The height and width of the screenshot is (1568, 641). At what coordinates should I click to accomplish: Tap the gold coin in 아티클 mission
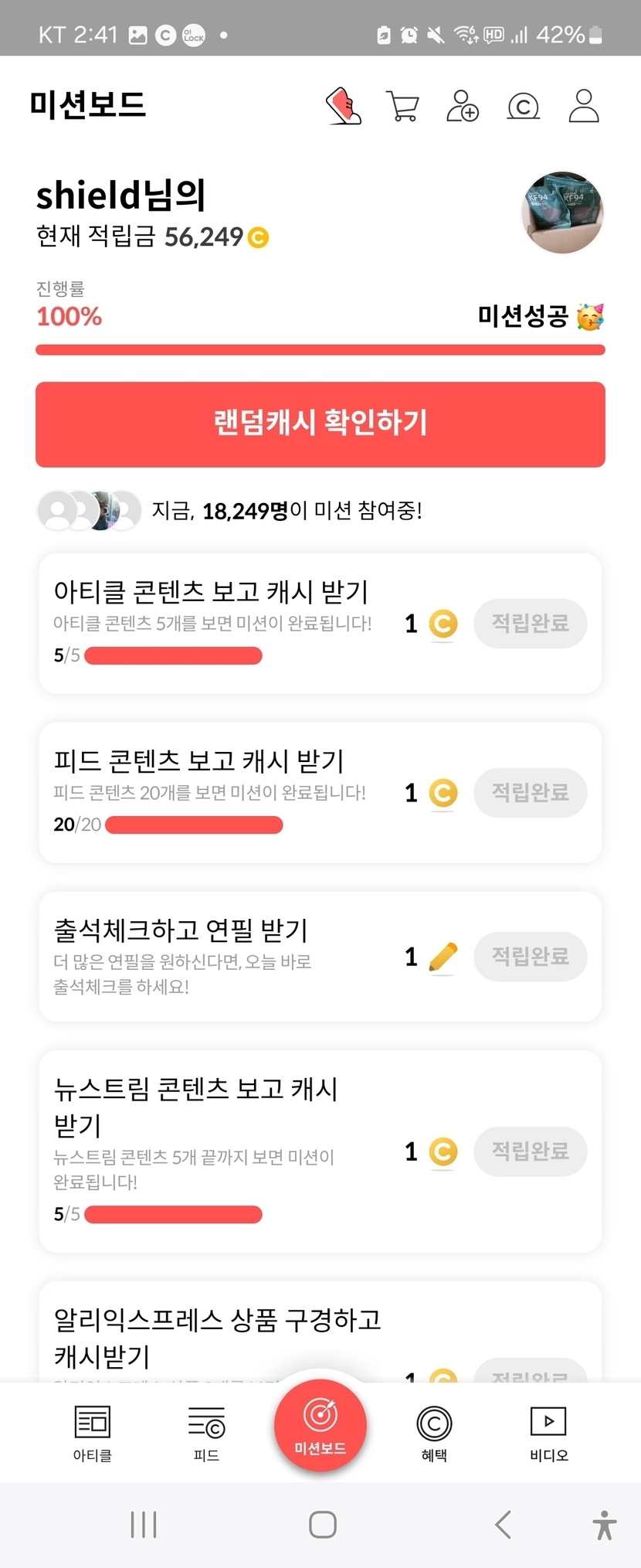coord(443,624)
